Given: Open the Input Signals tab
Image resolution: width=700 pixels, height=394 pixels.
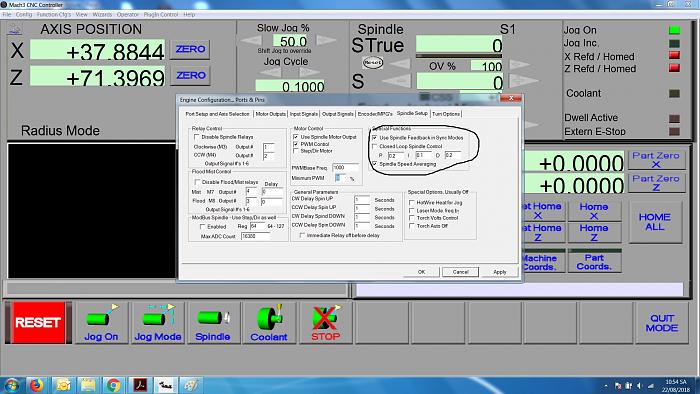Looking at the screenshot, I should point(304,114).
